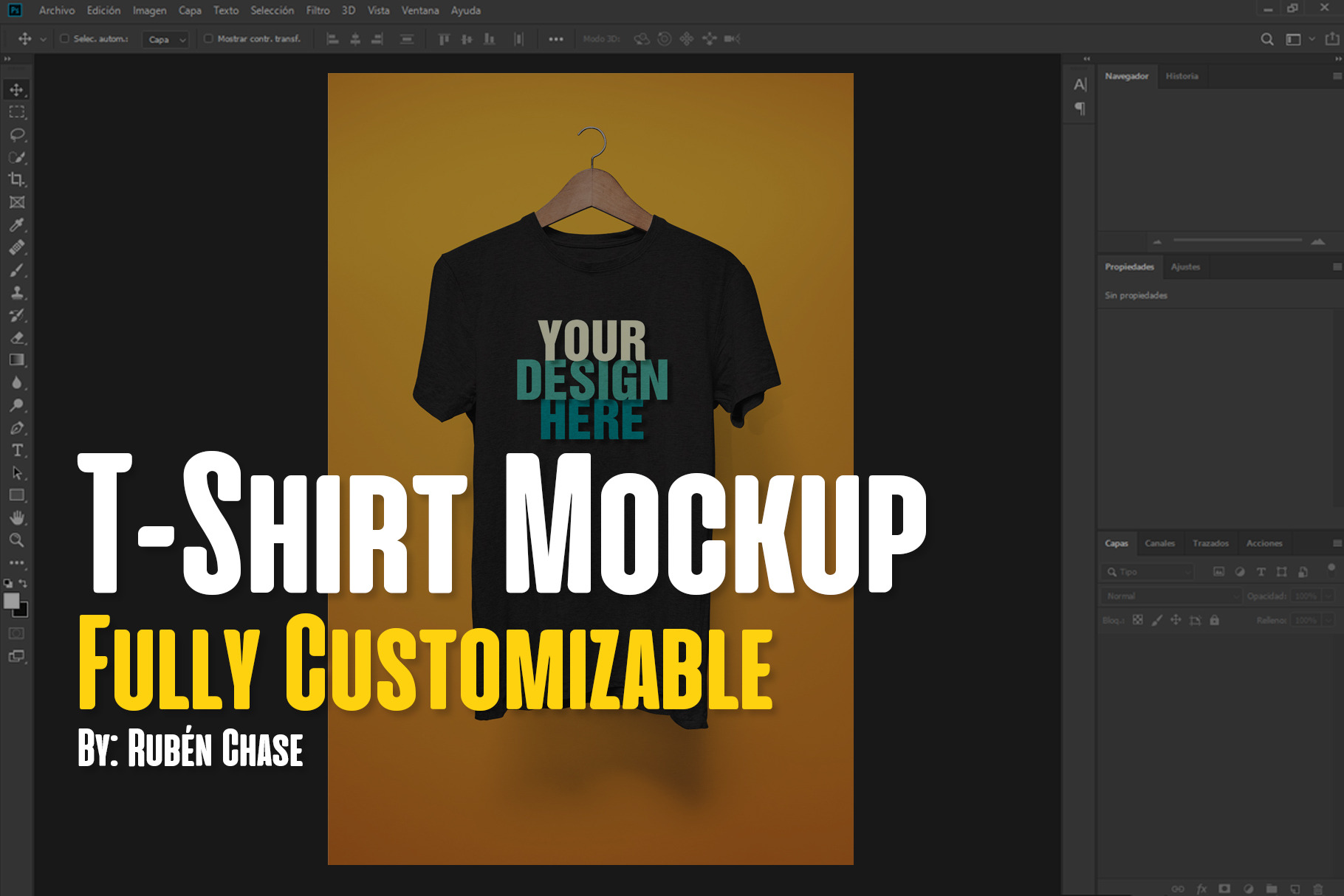Image resolution: width=1344 pixels, height=896 pixels.
Task: Toggle lock transparent pixels button
Action: coord(1138,620)
